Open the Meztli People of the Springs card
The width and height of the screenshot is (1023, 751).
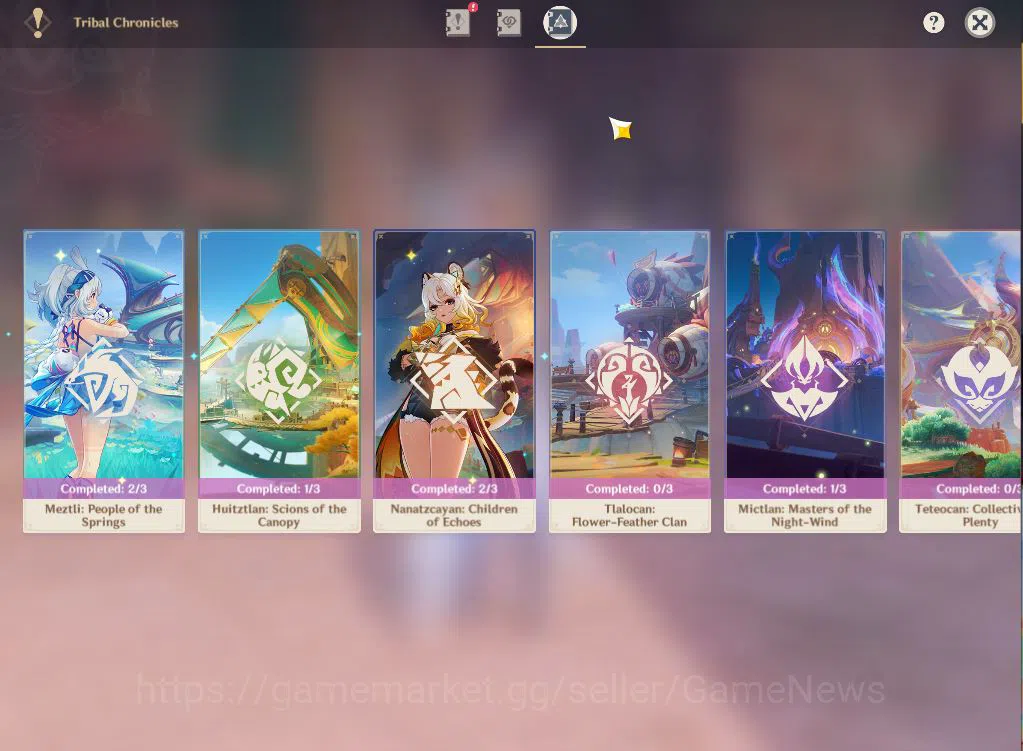(104, 381)
